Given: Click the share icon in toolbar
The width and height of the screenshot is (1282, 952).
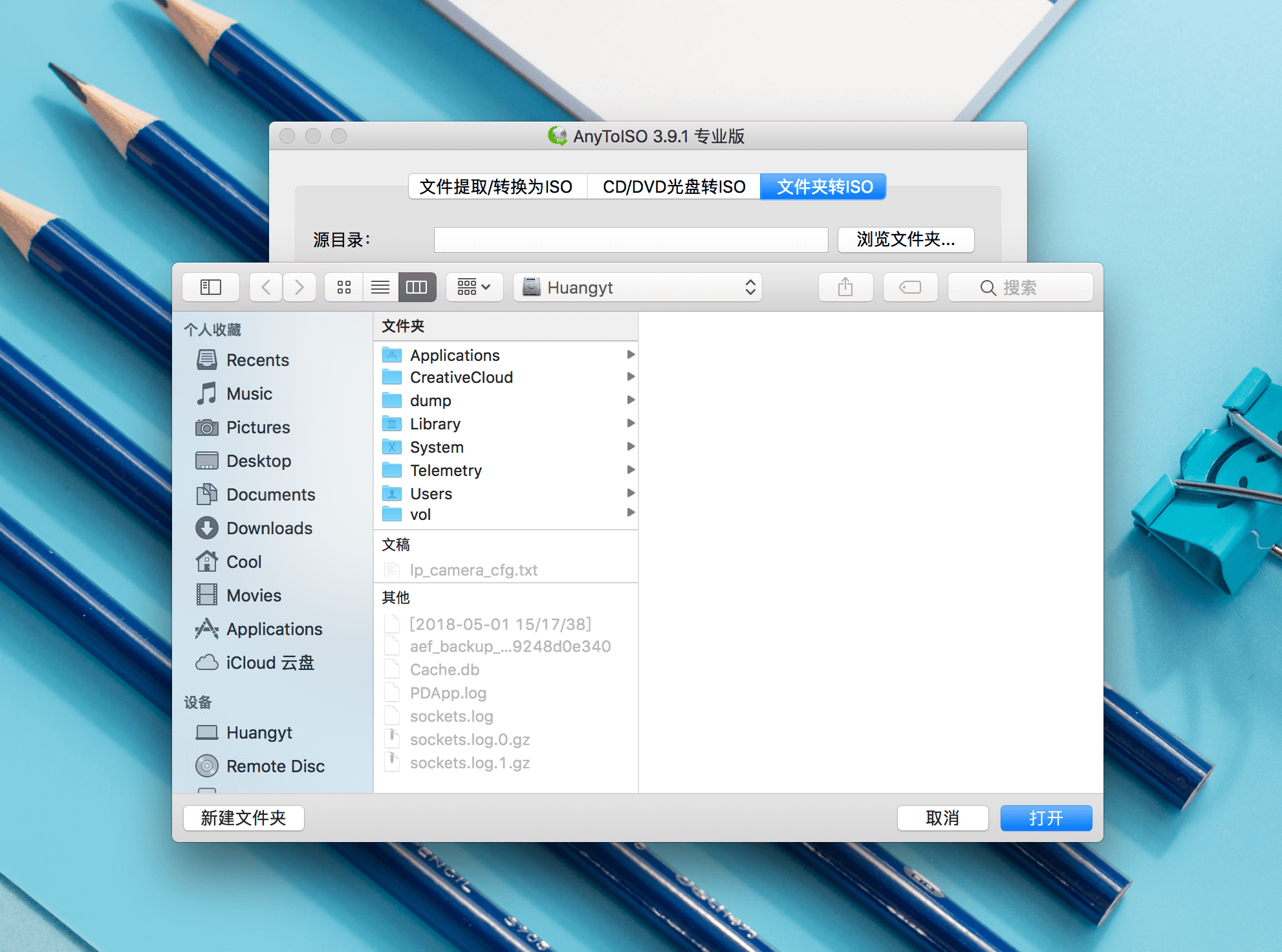Looking at the screenshot, I should point(845,287).
